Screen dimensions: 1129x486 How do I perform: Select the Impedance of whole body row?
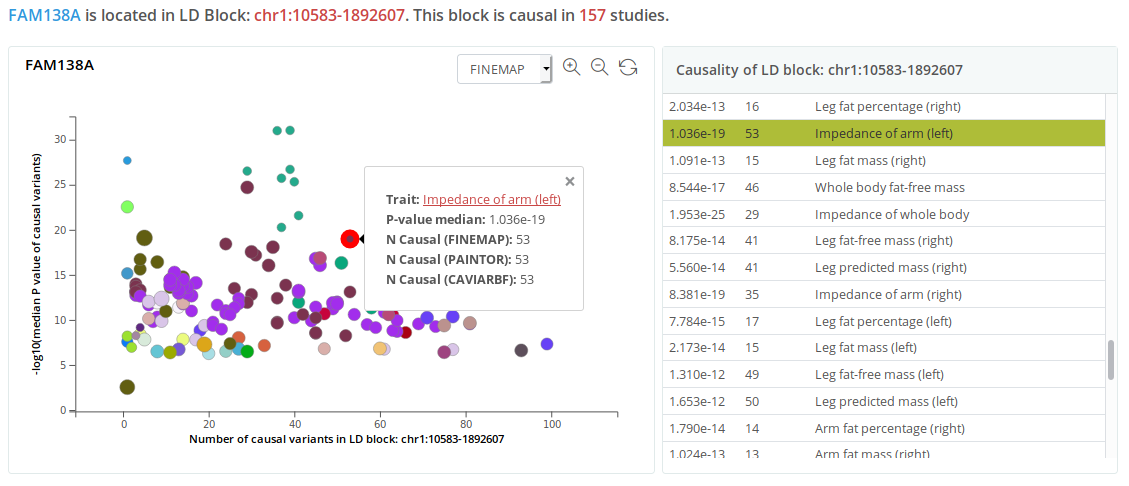[x=883, y=214]
